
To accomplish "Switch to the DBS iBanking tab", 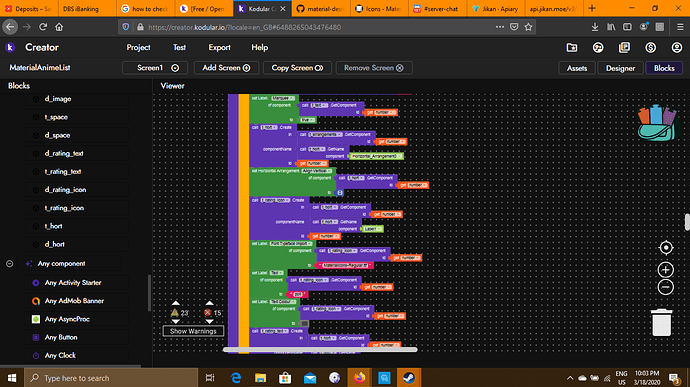I will tap(87, 8).
